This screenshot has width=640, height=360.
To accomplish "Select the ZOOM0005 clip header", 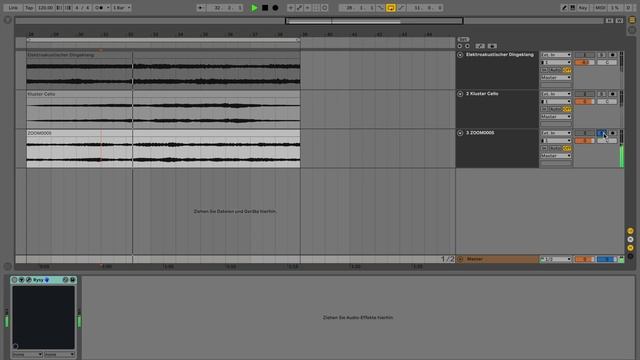I will [163, 133].
